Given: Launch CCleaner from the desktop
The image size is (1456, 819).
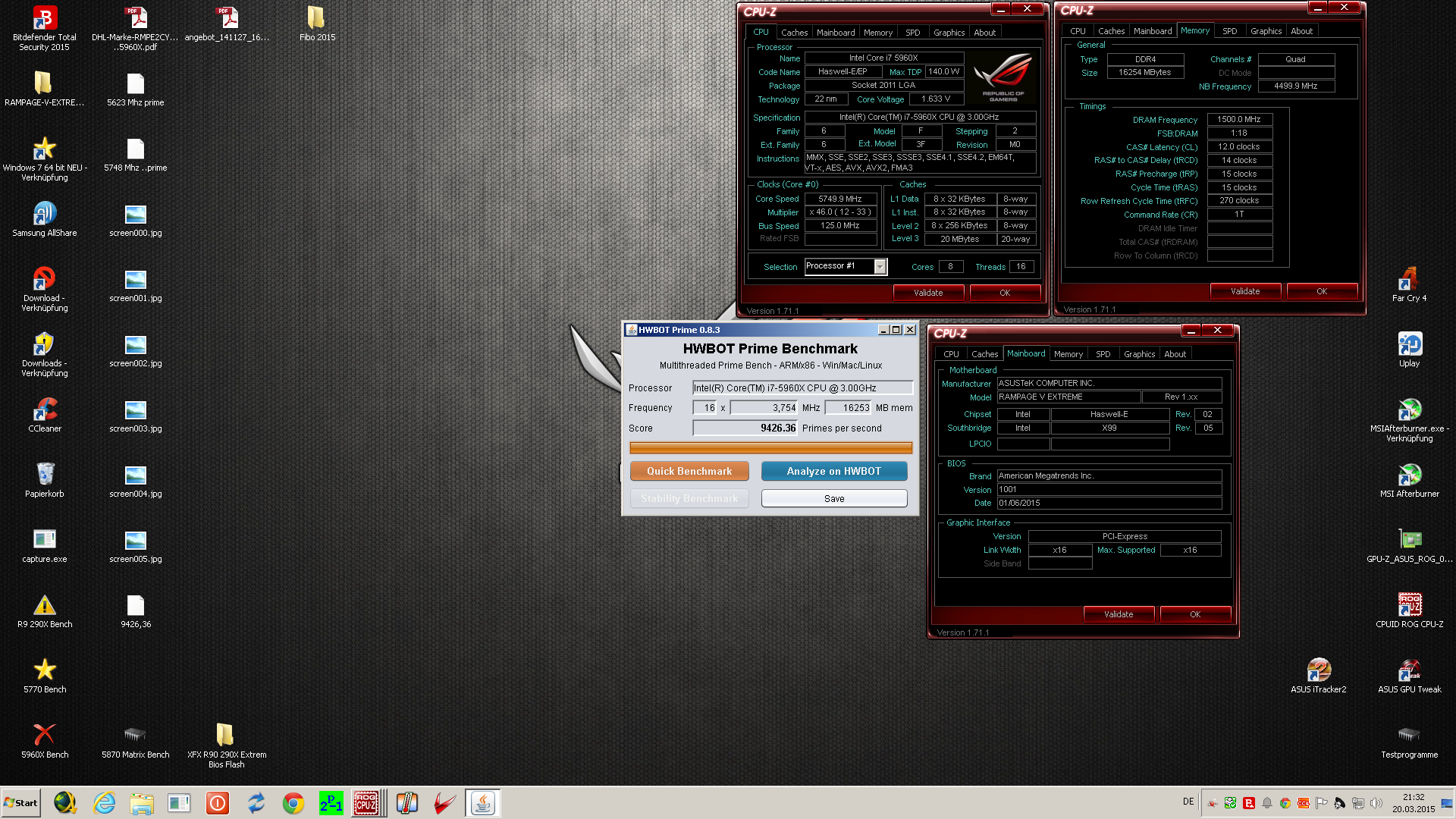Looking at the screenshot, I should click(x=45, y=415).
